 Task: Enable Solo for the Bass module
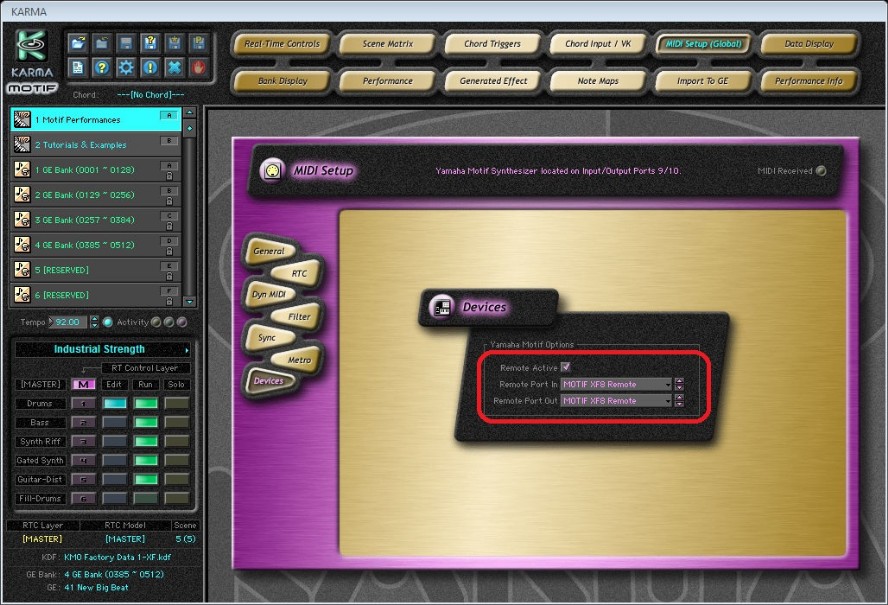point(177,422)
